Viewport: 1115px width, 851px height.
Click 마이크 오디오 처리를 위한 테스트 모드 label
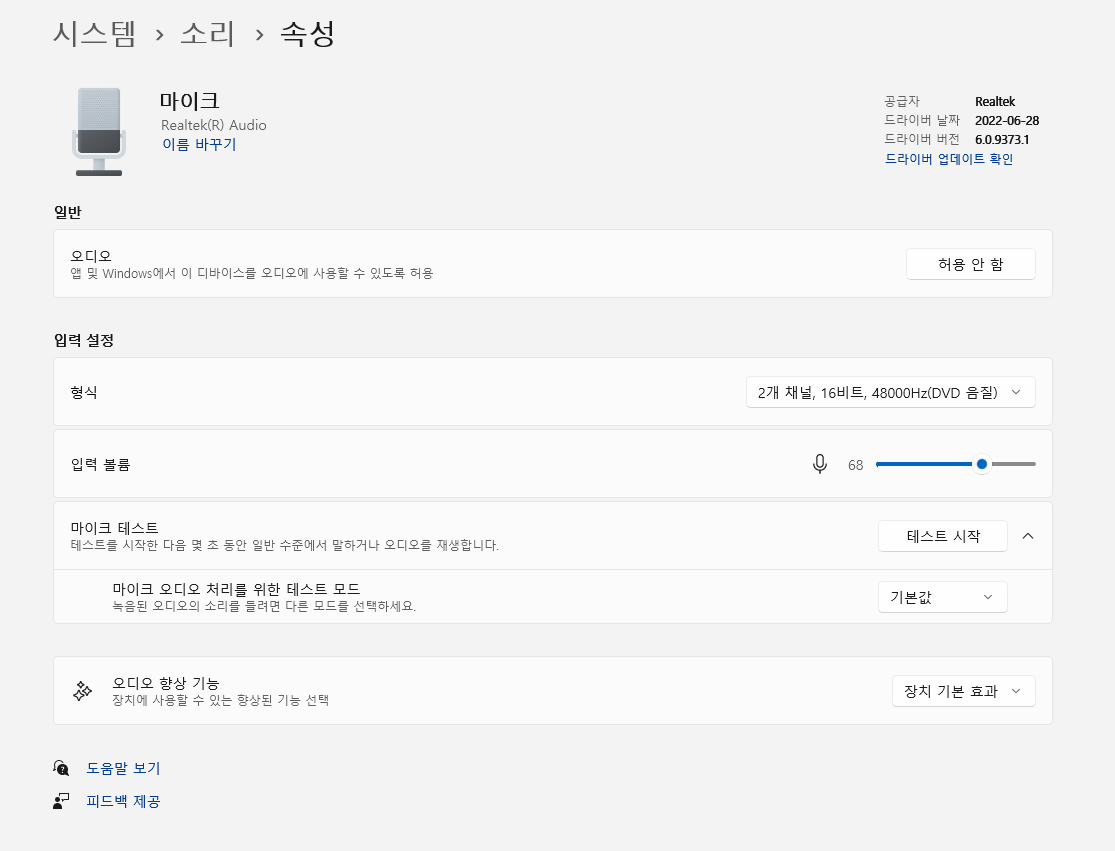(236, 589)
